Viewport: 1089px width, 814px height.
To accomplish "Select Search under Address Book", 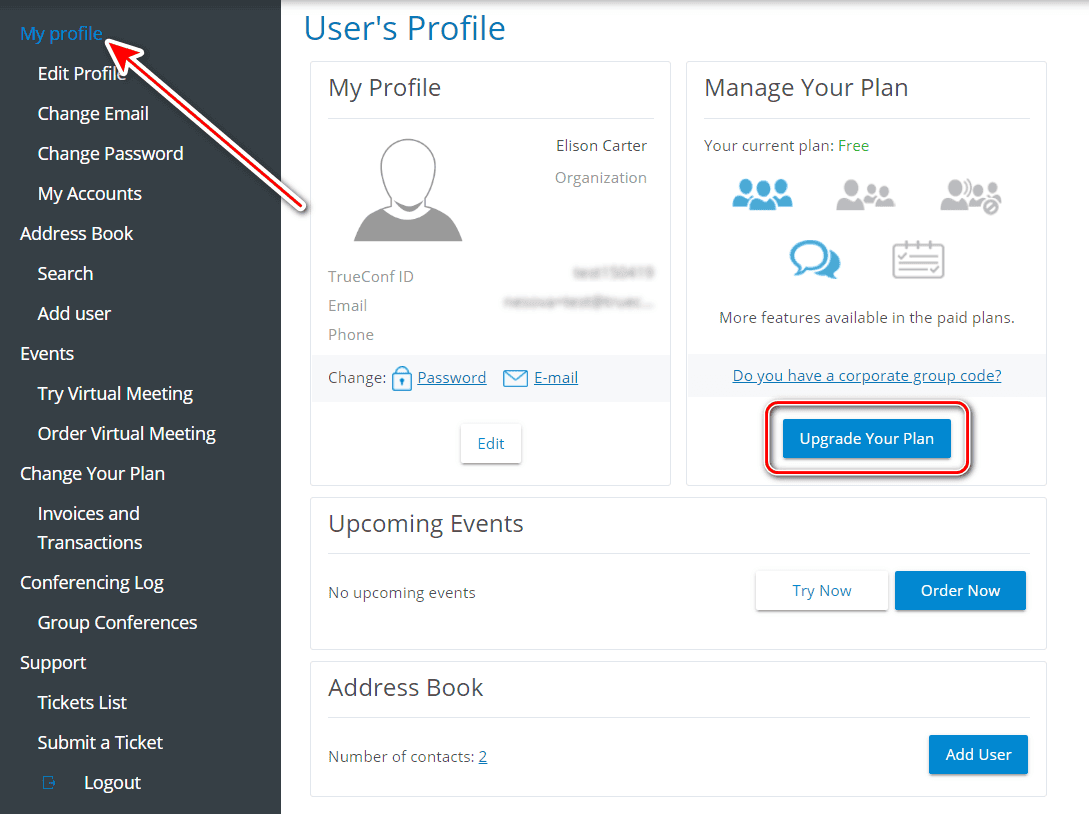I will (x=65, y=274).
